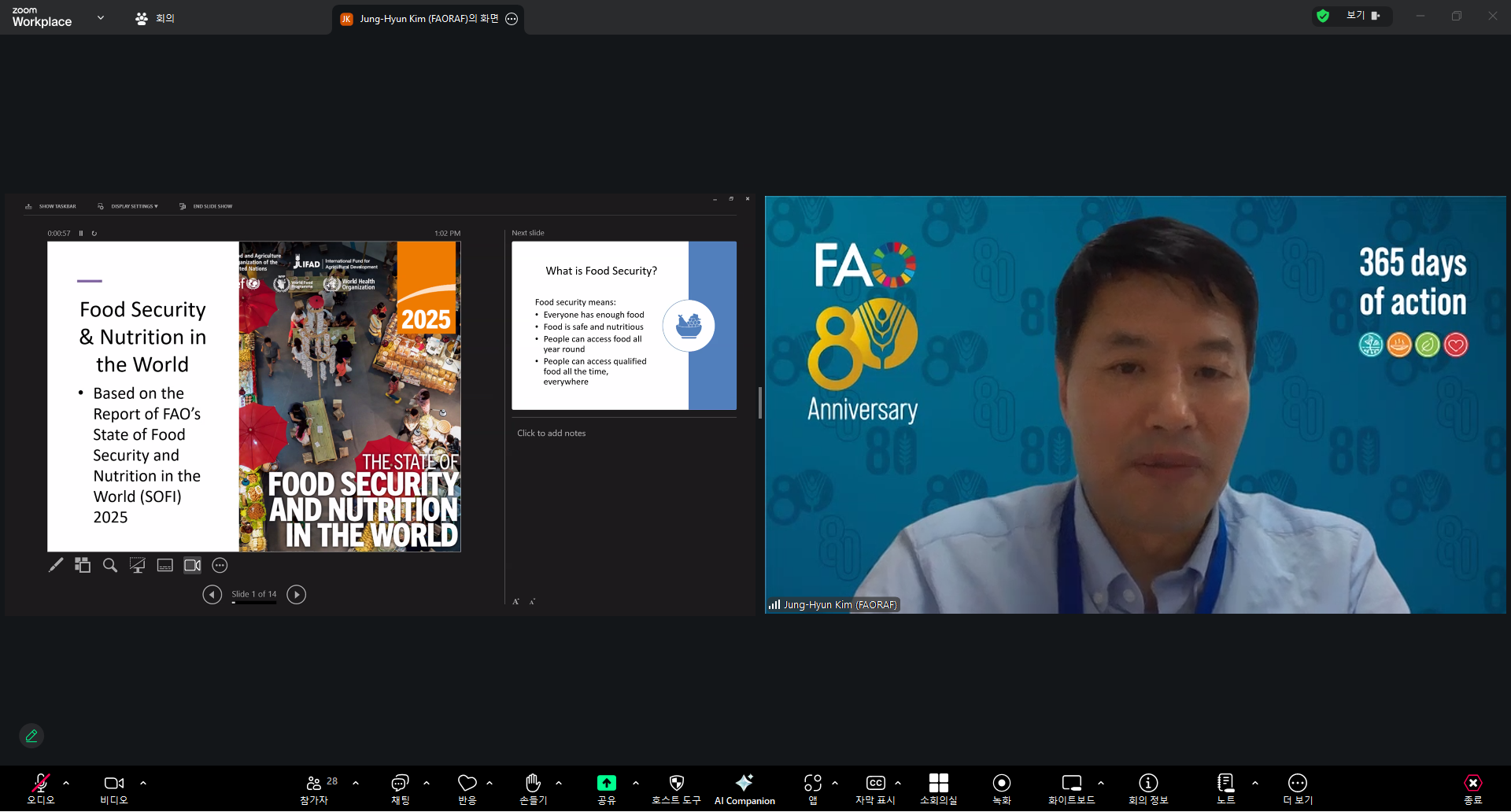The height and width of the screenshot is (812, 1511).
Task: Launch AI Companion
Action: click(x=744, y=788)
